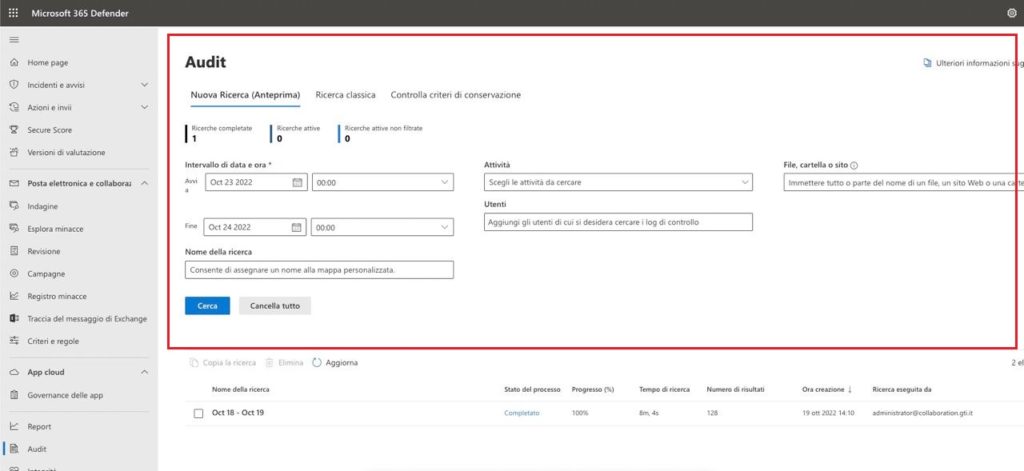Open Campagne in sidebar
The image size is (1024, 471).
click(46, 274)
